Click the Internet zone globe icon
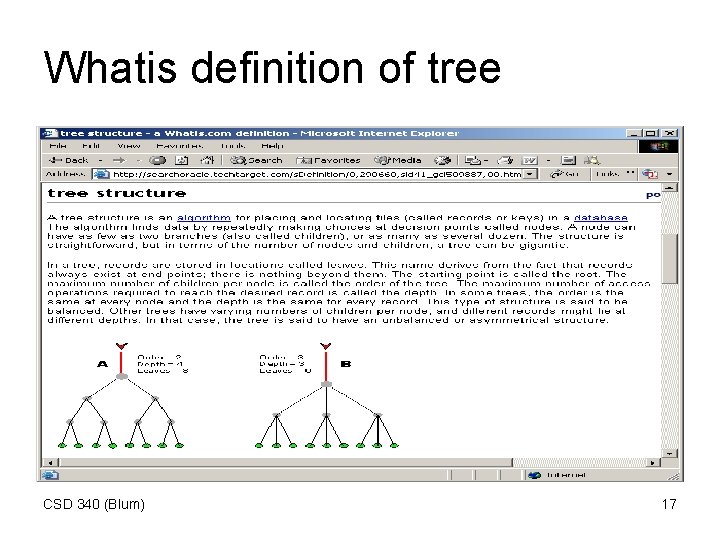 tap(534, 475)
